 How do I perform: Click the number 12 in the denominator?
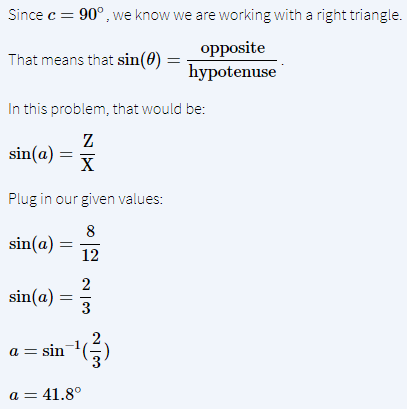pos(90,255)
